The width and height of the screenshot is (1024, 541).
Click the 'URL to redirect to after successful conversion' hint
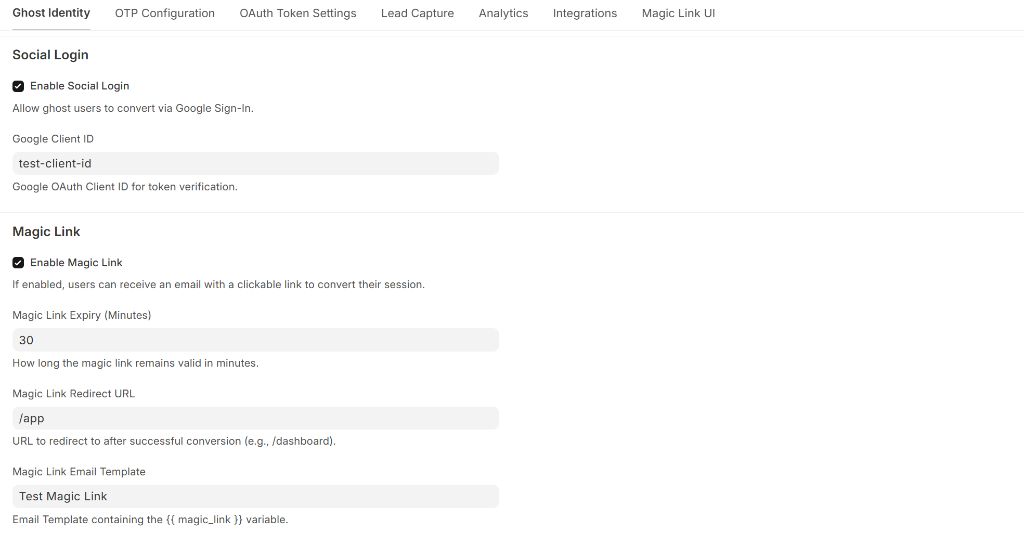174,442
